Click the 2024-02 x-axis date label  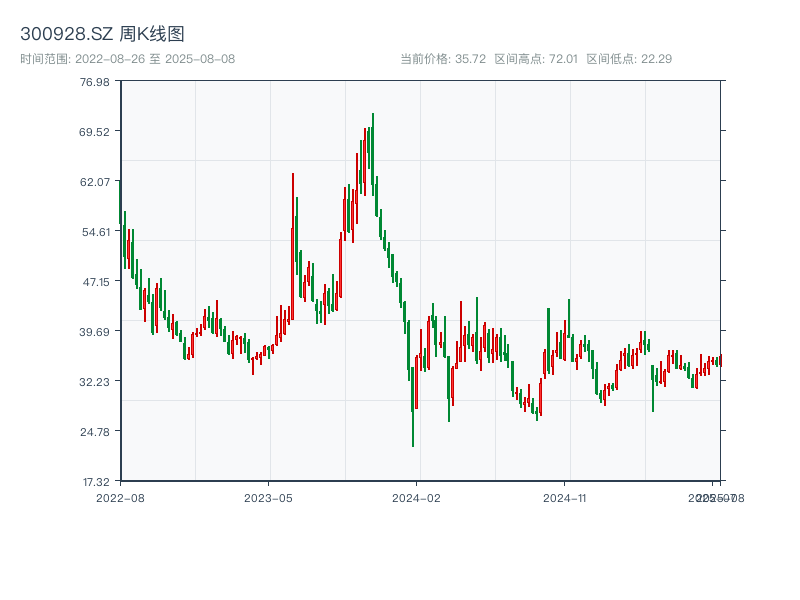point(416,497)
